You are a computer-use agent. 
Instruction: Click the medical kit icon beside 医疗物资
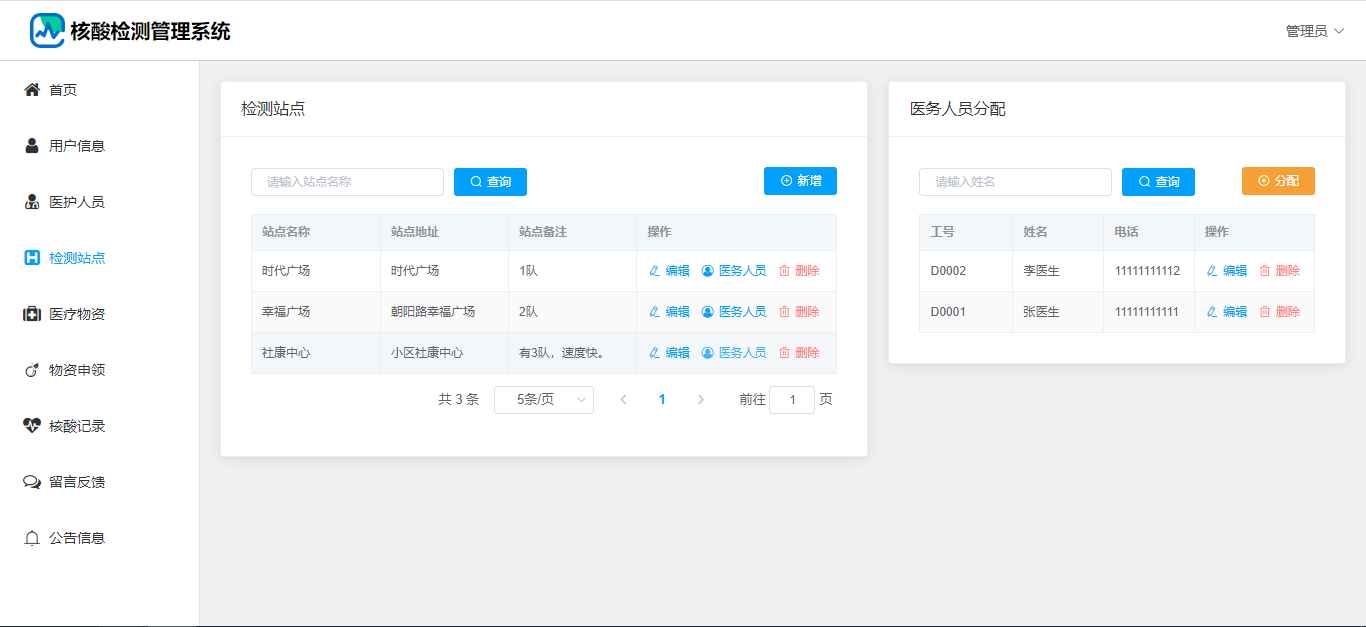point(32,314)
